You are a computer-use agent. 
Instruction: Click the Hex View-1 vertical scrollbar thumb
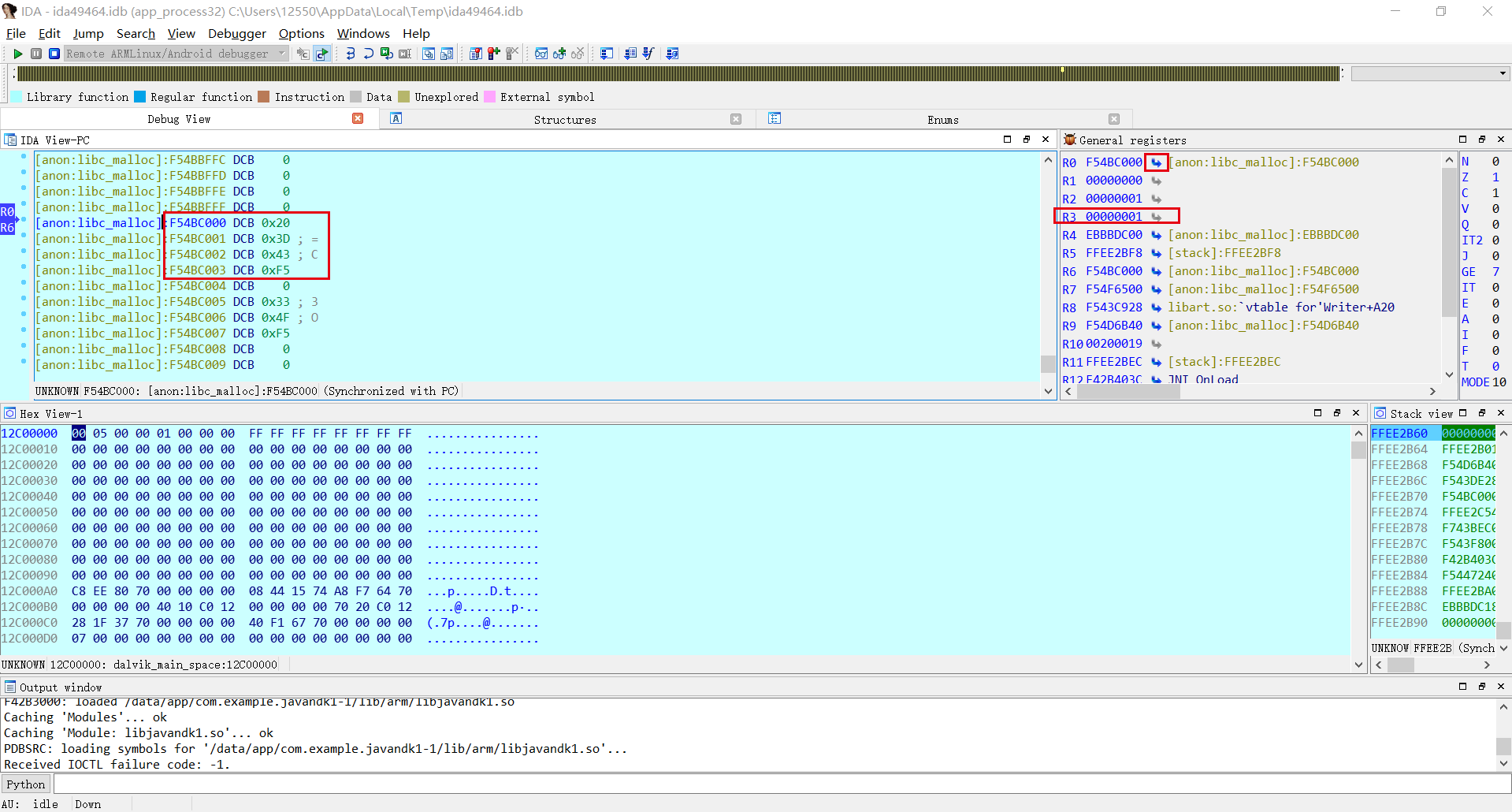1358,450
